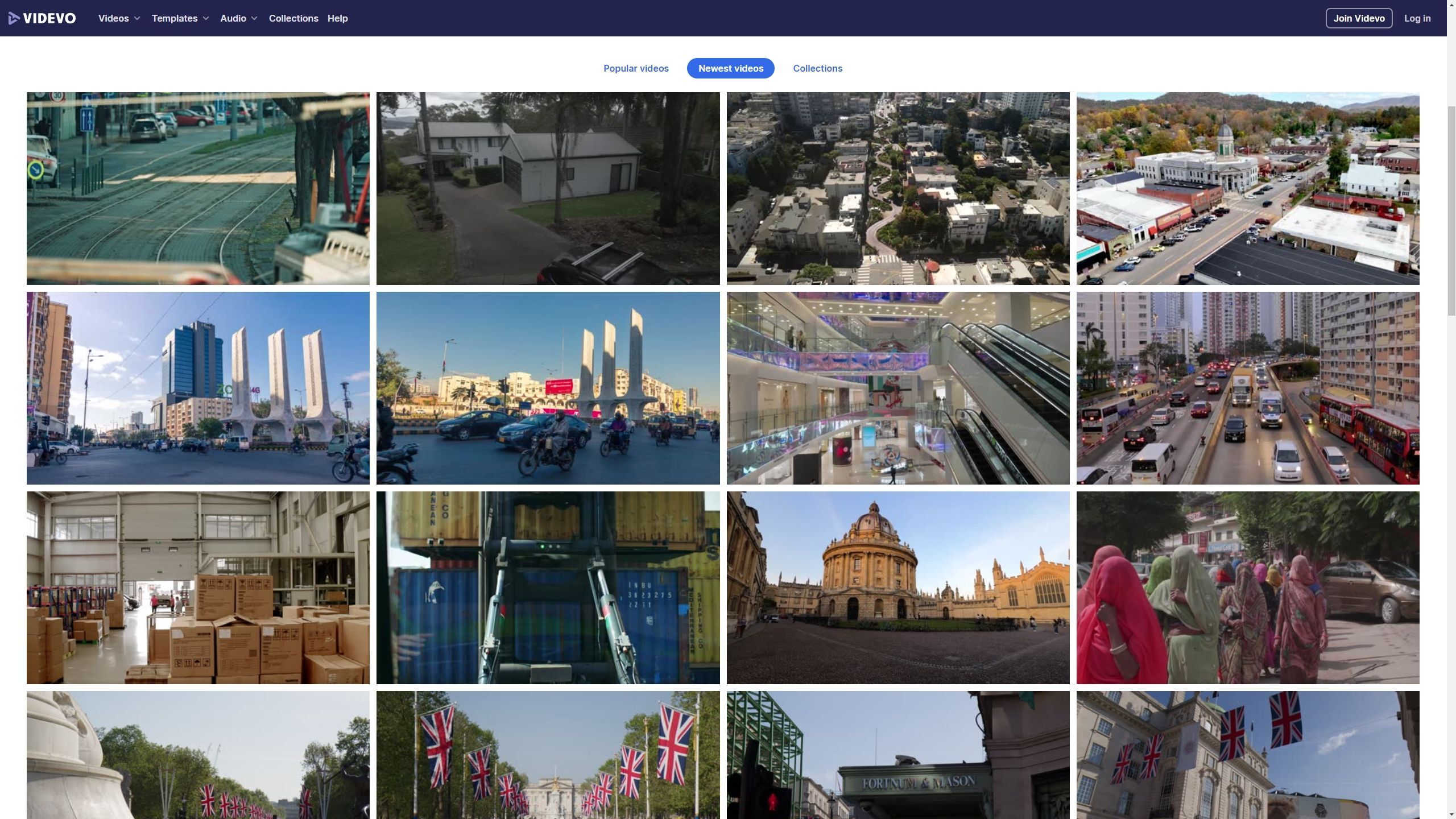
Task: Open the monument video with motorcyclists in traffic
Action: (548, 388)
